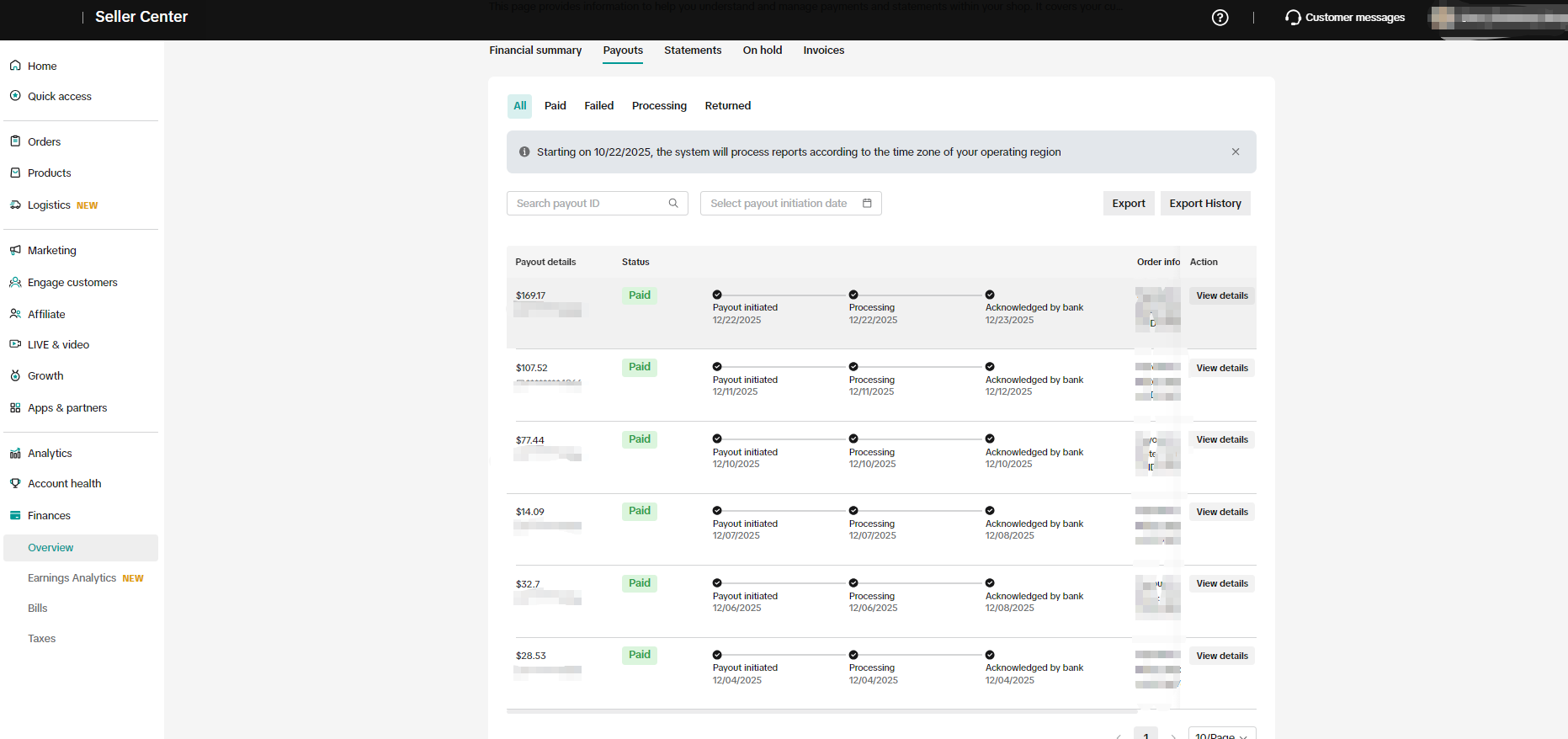Collapse the Finances sidebar section
1568x739 pixels.
click(x=49, y=515)
